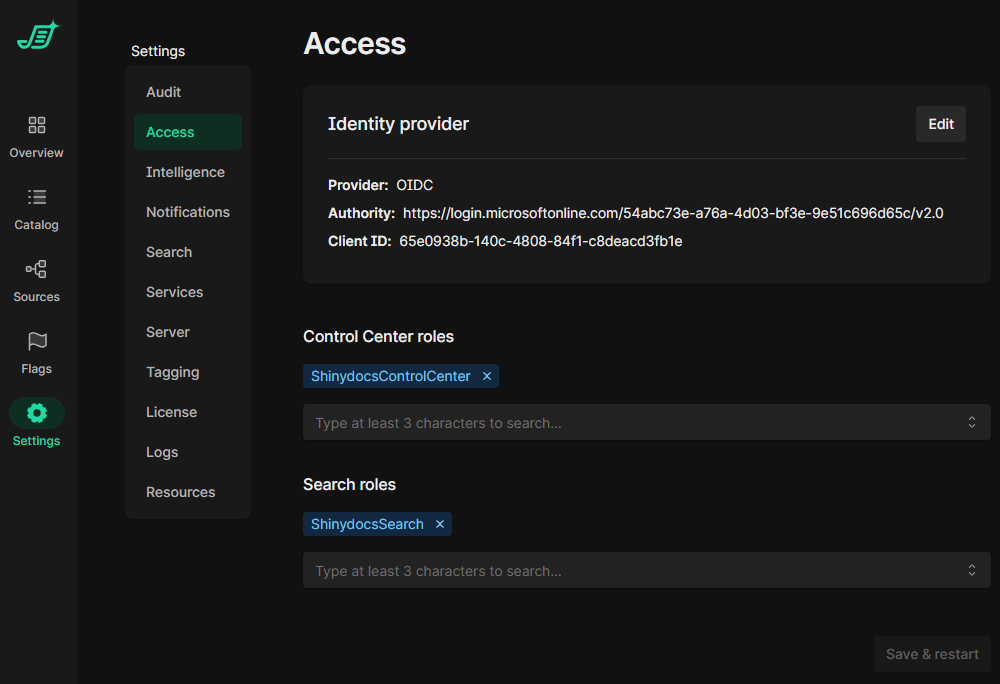Open the Catalog list icon
Image resolution: width=1000 pixels, height=684 pixels.
coord(37,197)
